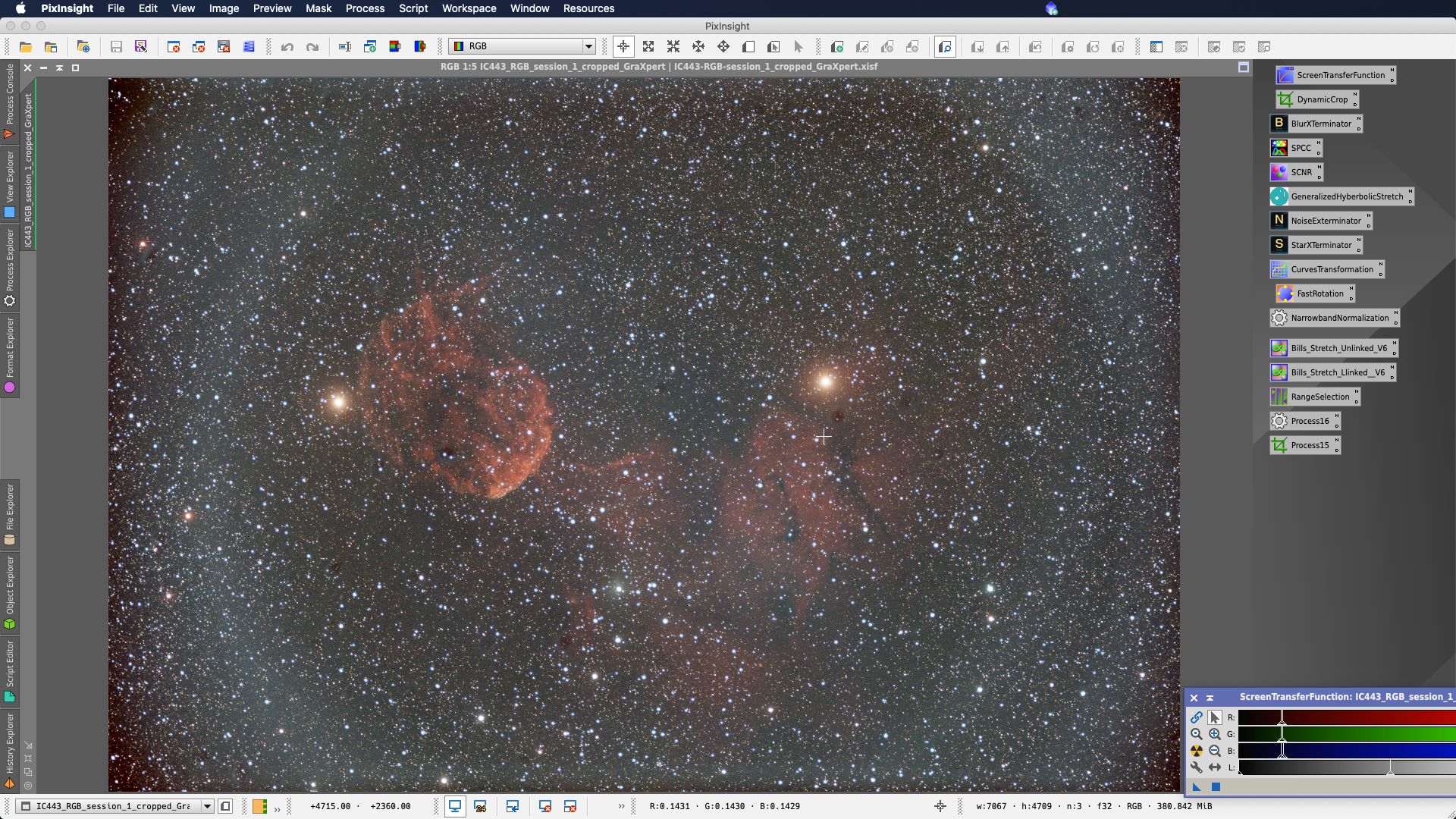
Task: Click the Zoom Out magnifier in ScreenTransferFunction
Action: point(1215,751)
